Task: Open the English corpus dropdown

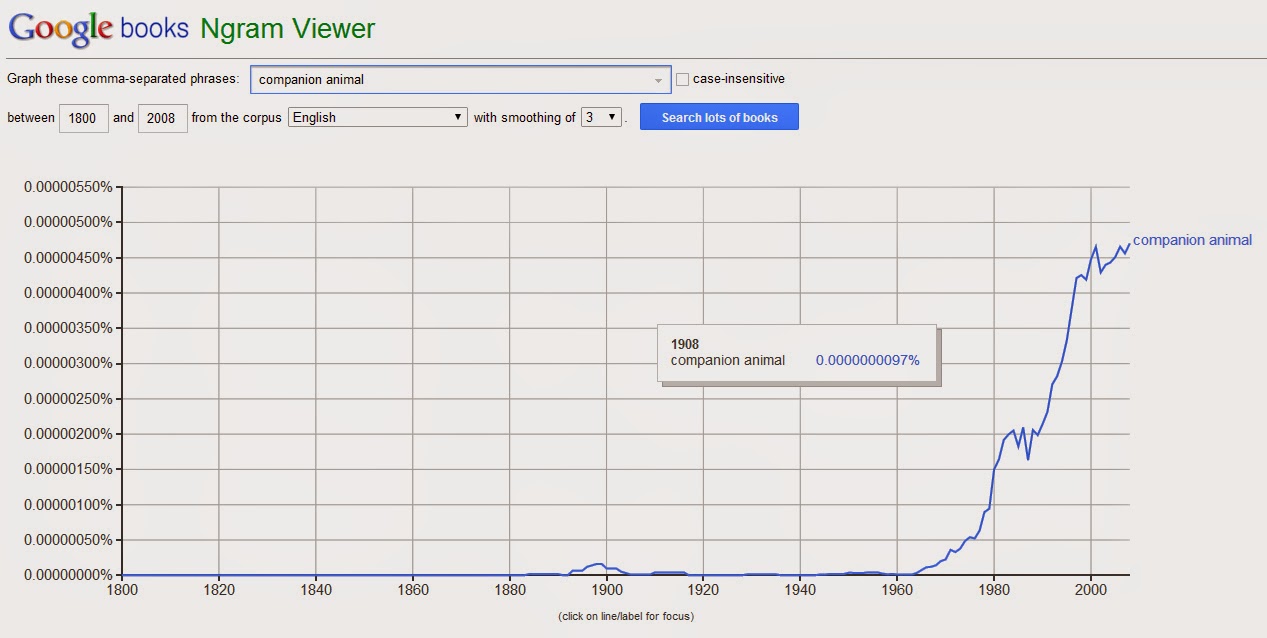Action: (x=378, y=117)
